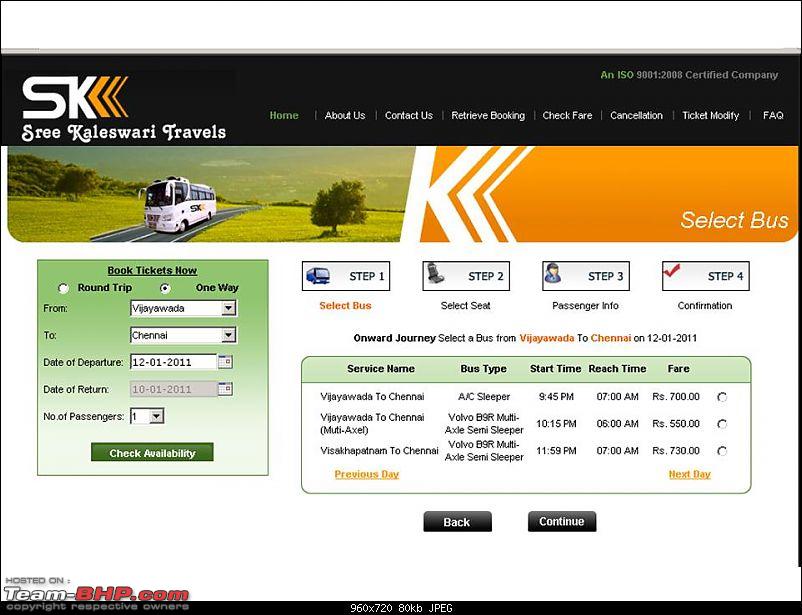Follow the Next Day link
The width and height of the screenshot is (802, 615).
coord(689,474)
